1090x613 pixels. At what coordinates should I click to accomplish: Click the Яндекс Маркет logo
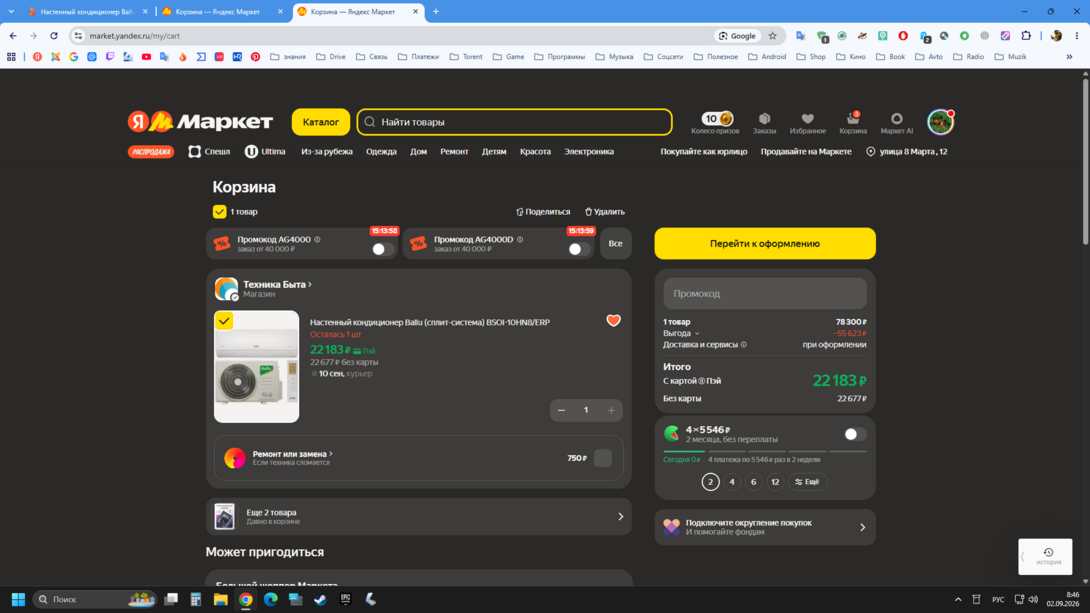200,122
